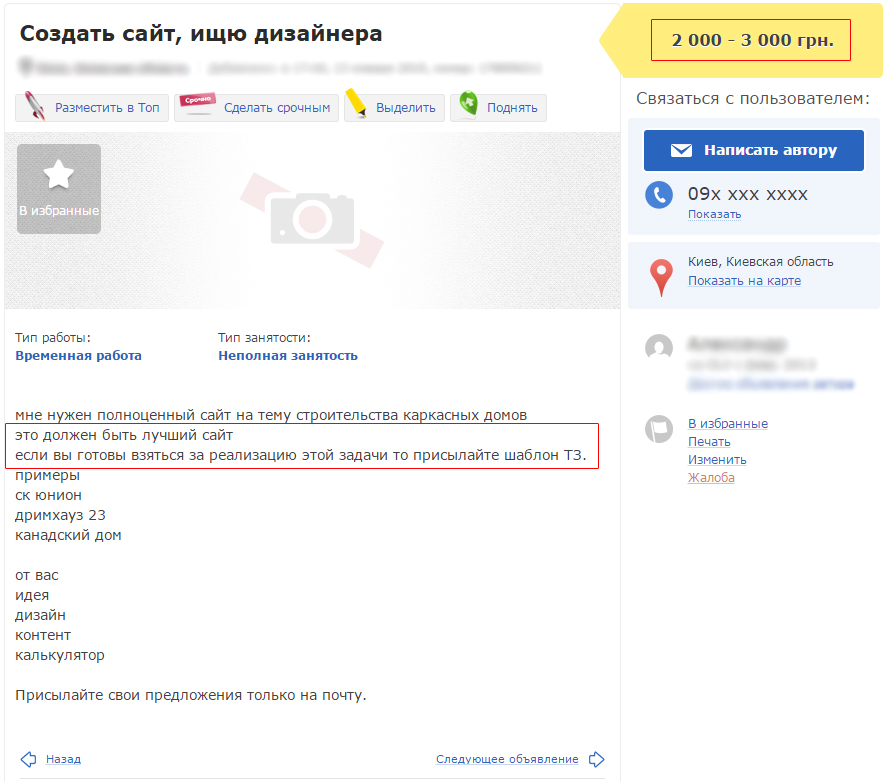Report ad via the 'Жалоба' link
Viewport: 892px width, 782px height.
pos(711,478)
